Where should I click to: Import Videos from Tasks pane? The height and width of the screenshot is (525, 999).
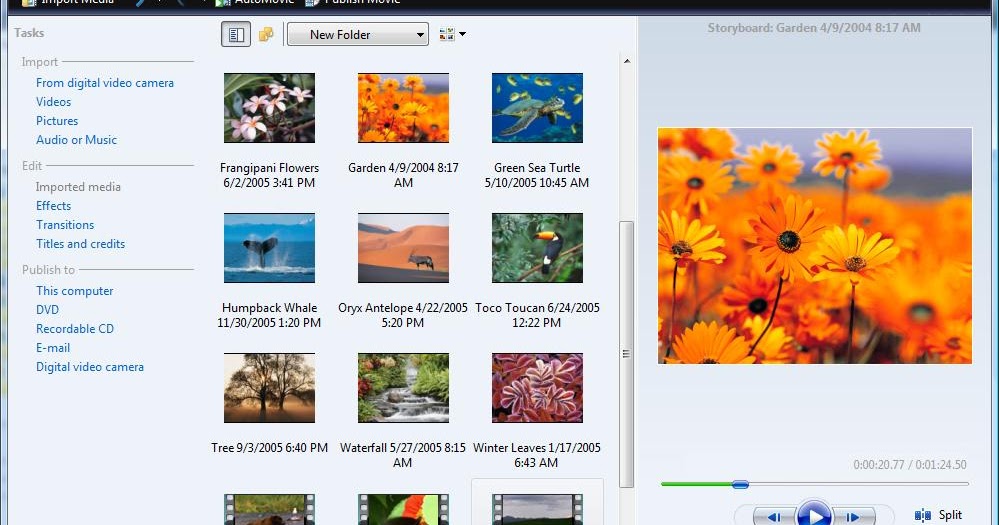tap(54, 102)
